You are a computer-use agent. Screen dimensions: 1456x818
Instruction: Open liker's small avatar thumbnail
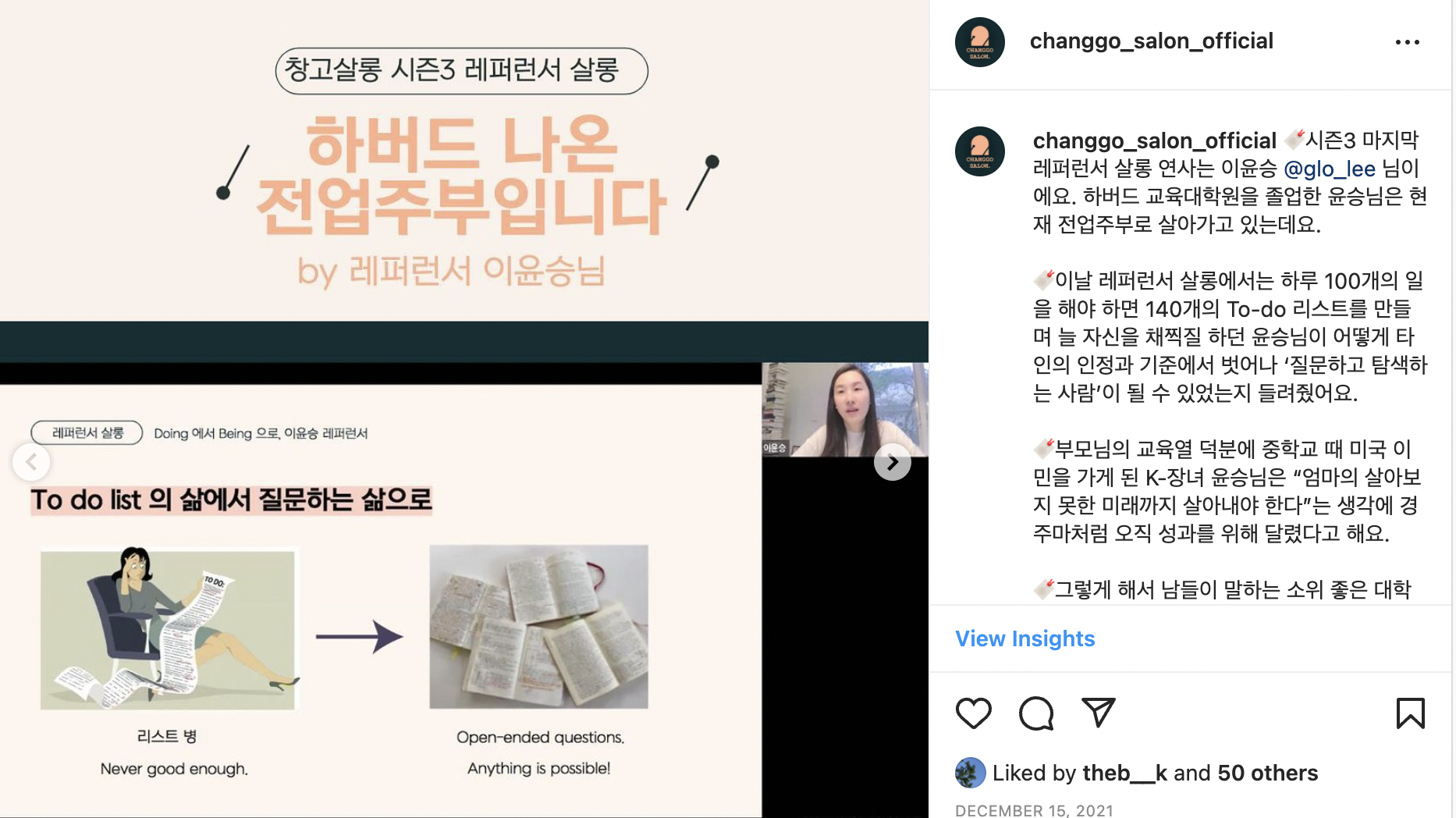tap(970, 773)
